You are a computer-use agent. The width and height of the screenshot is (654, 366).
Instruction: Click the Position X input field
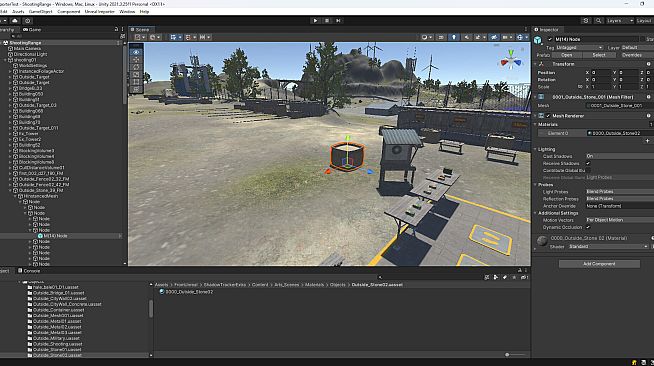tap(601, 73)
